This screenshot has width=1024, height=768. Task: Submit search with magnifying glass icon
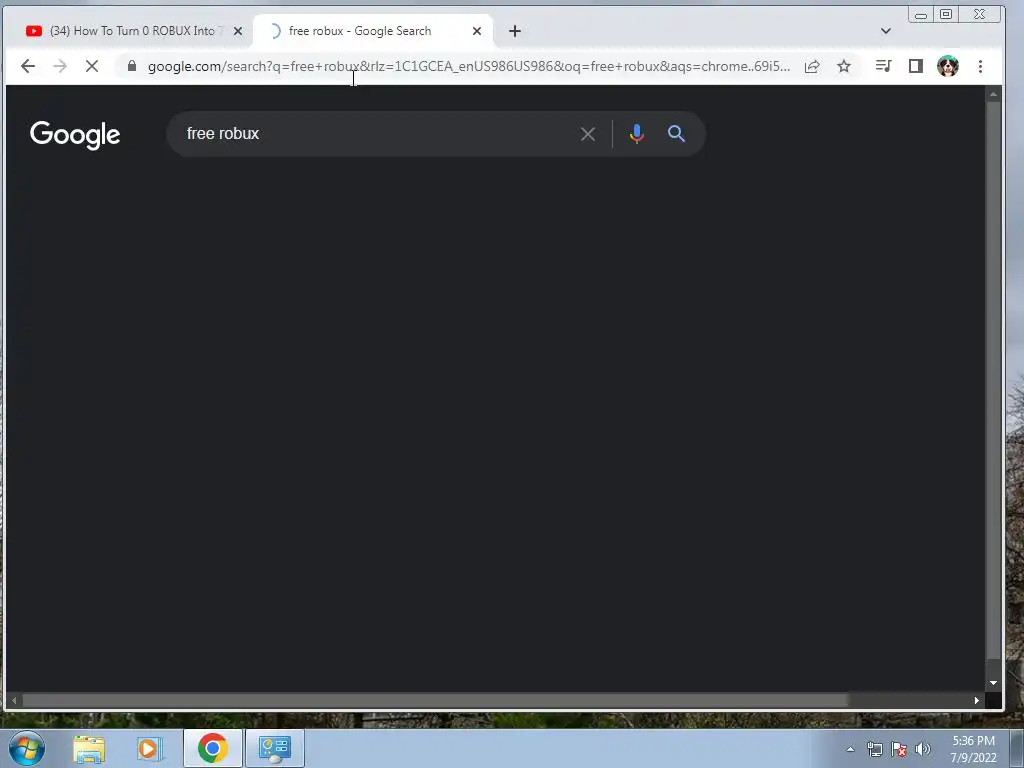click(676, 134)
